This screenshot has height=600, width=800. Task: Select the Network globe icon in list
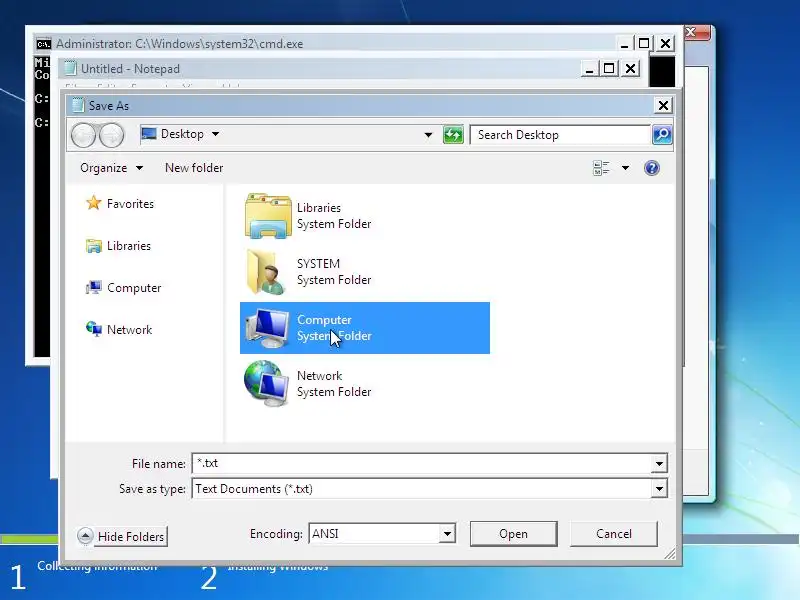tap(266, 384)
